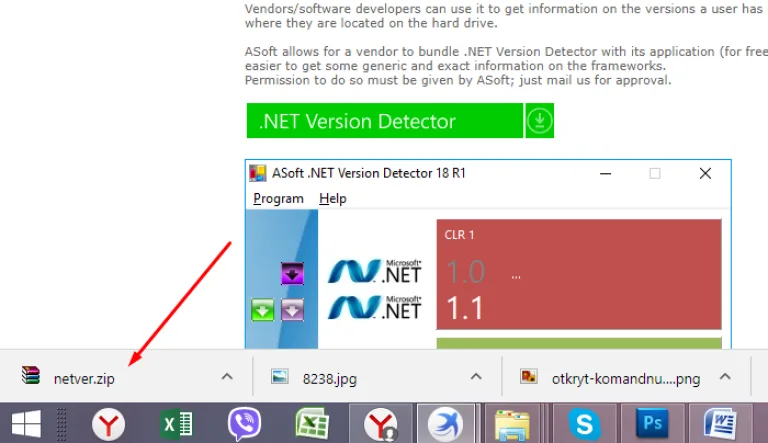Open Yandex Browser with user badge icon
This screenshot has height=443, width=768.
pos(380,423)
